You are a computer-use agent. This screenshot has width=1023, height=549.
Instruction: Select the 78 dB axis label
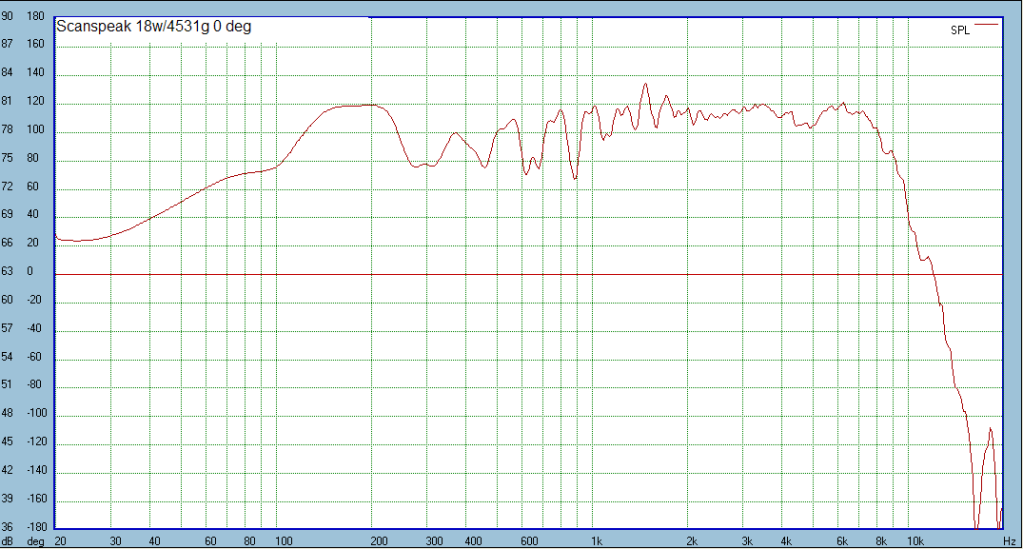[7, 129]
